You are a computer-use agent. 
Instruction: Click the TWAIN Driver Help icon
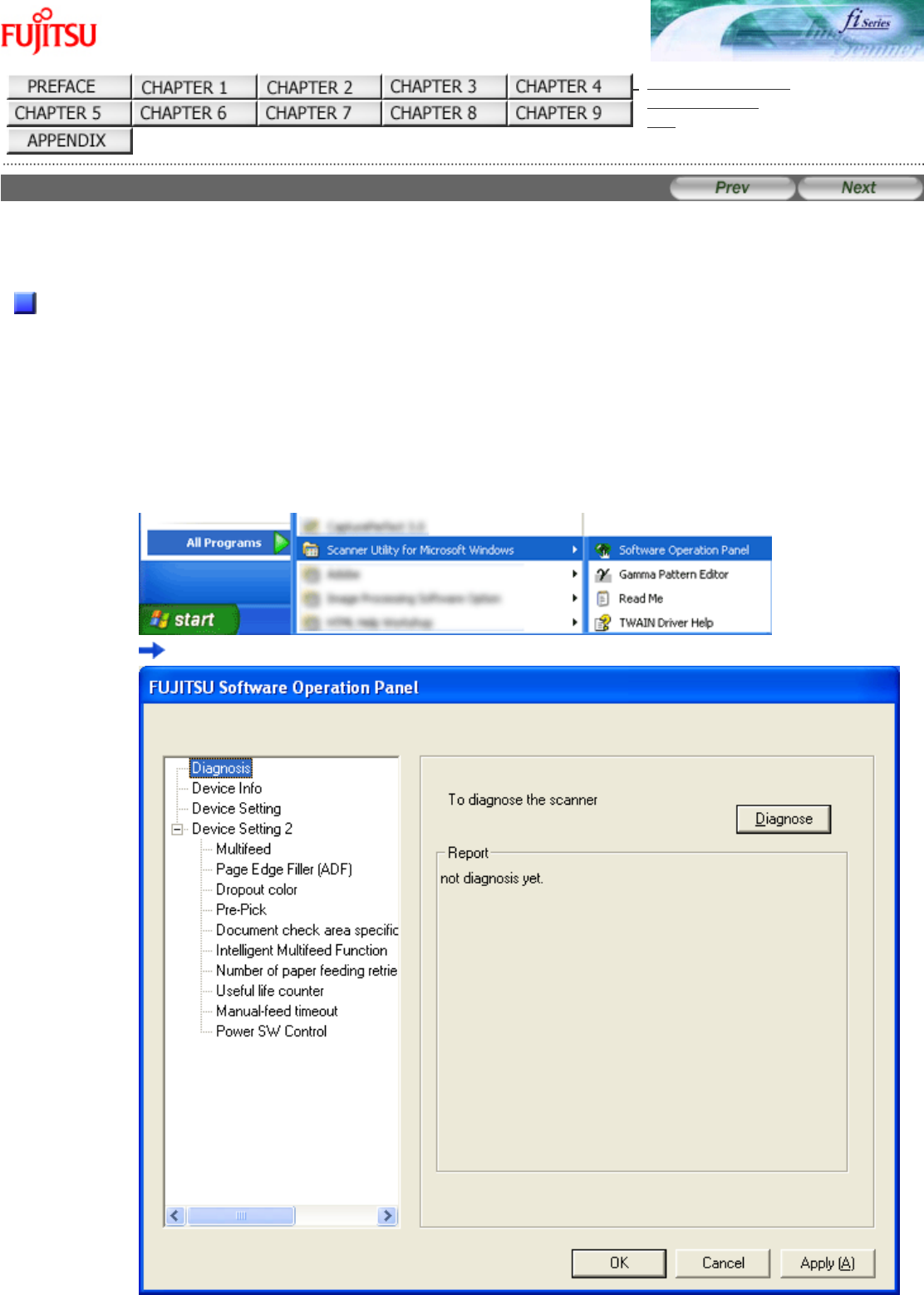point(603,623)
